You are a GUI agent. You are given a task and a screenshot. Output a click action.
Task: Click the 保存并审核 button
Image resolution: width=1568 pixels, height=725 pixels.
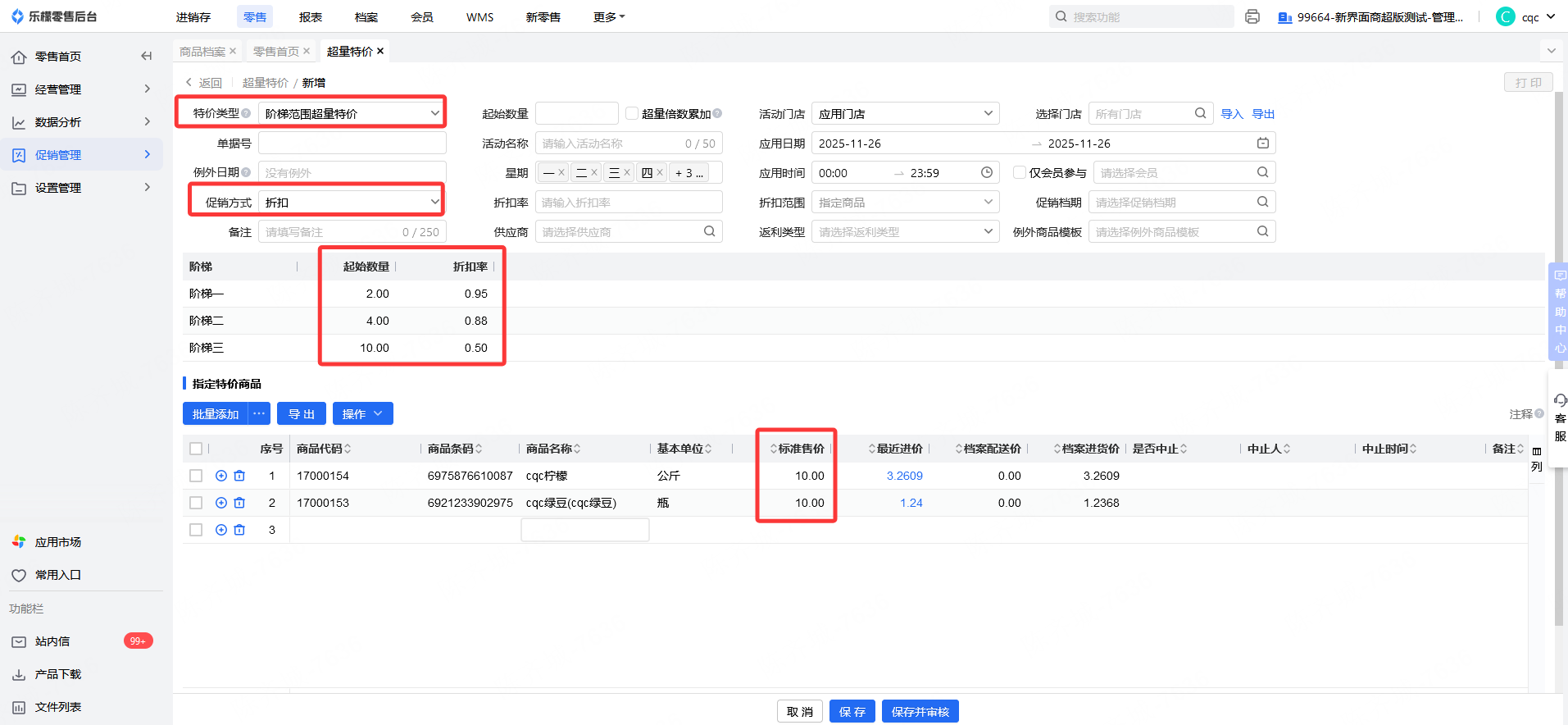[x=920, y=711]
